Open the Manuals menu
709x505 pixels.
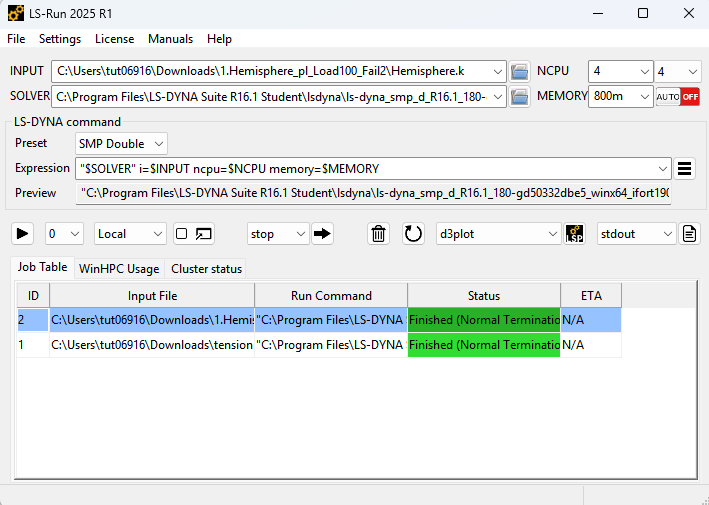pos(170,39)
